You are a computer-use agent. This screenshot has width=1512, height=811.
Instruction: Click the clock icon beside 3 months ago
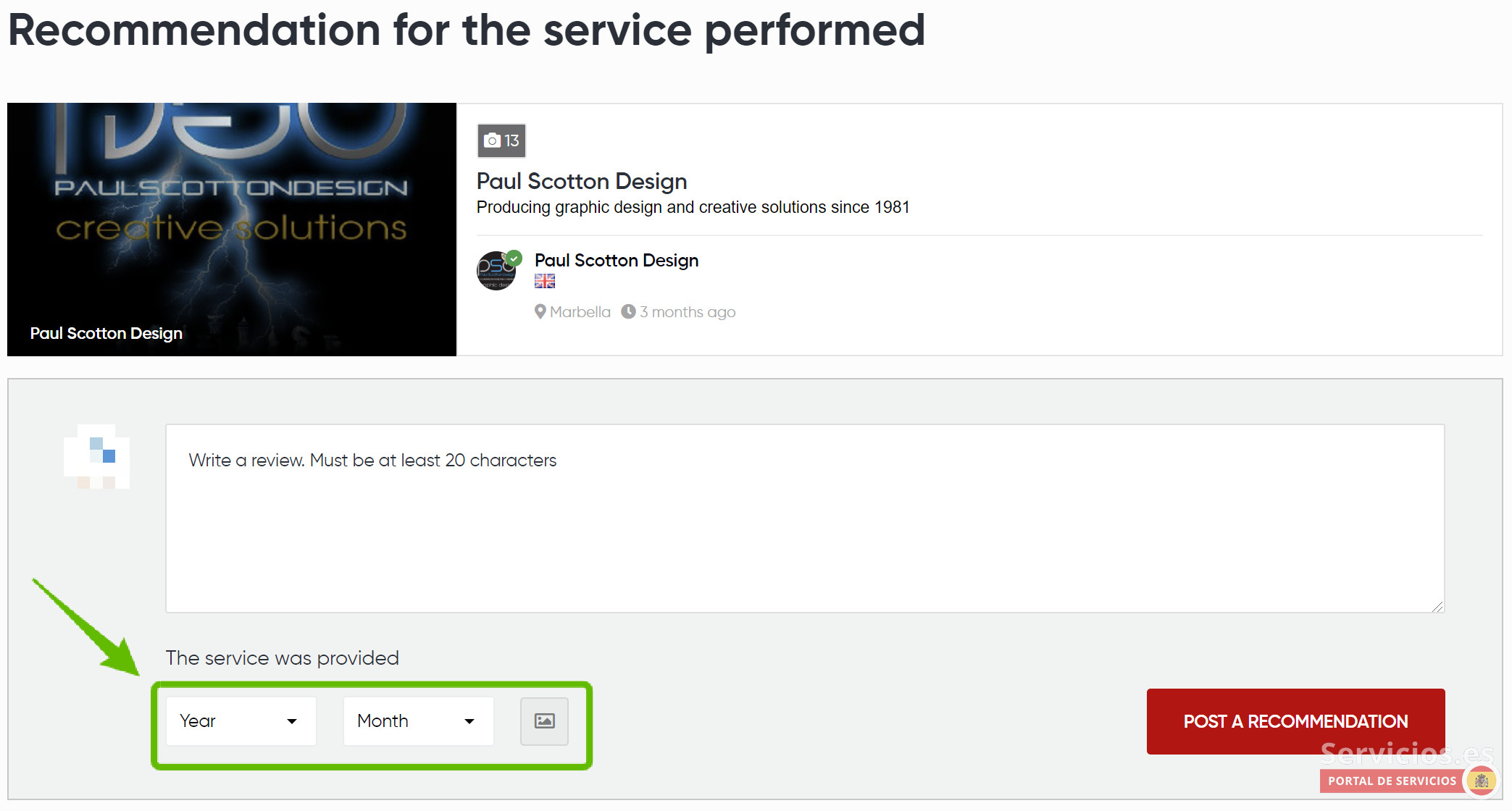pyautogui.click(x=628, y=311)
